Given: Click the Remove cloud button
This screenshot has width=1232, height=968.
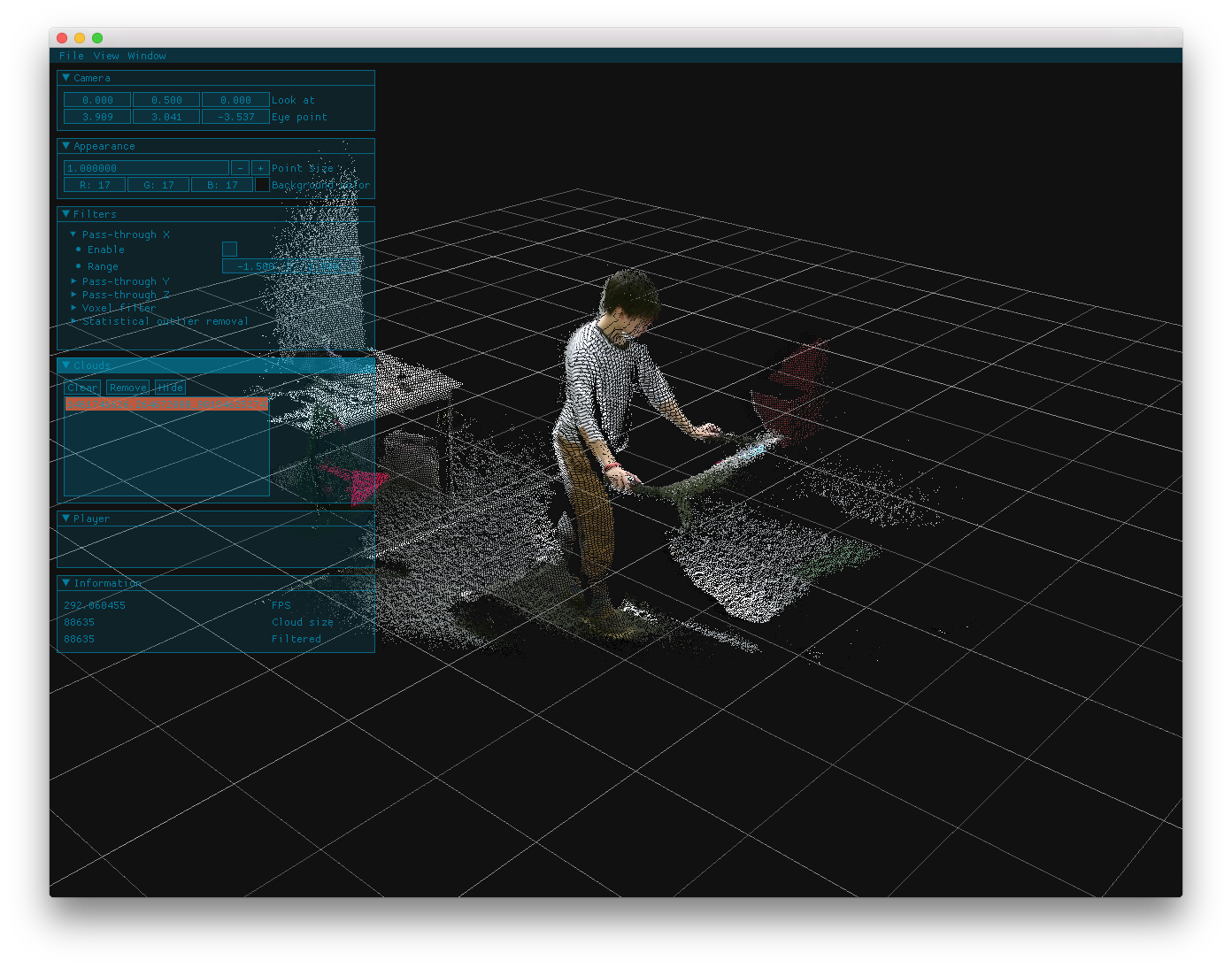Looking at the screenshot, I should tap(127, 388).
